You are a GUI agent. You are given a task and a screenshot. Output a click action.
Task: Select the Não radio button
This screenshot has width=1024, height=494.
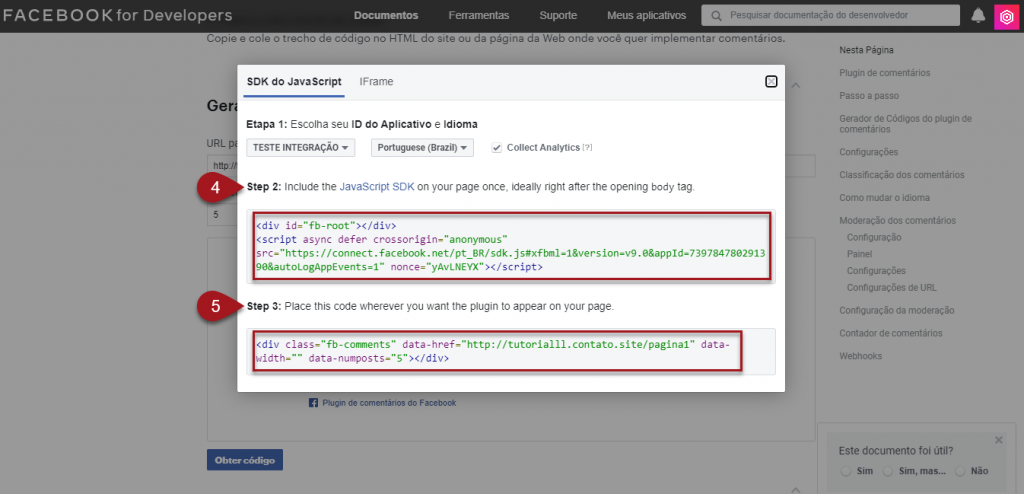click(960, 471)
